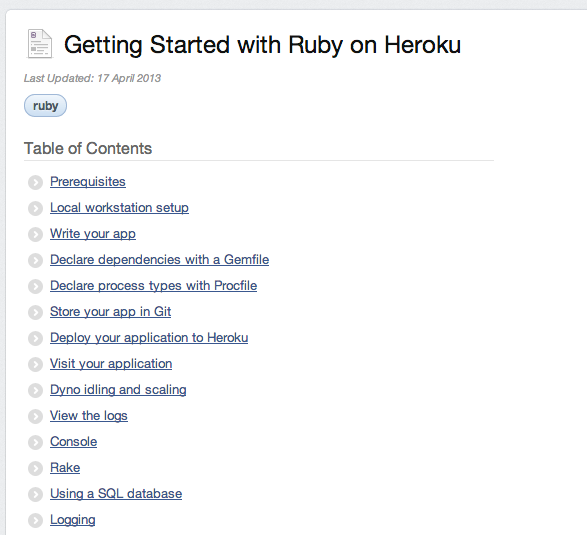Select the ruby tag pill
The width and height of the screenshot is (587, 535).
(x=45, y=106)
